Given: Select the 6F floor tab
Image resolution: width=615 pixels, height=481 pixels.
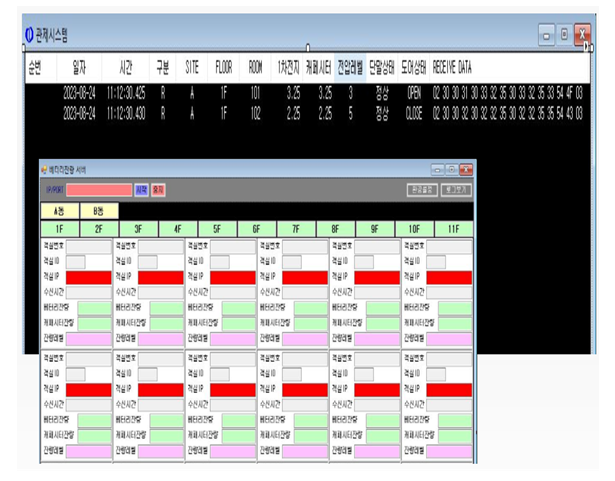Looking at the screenshot, I should [x=257, y=229].
